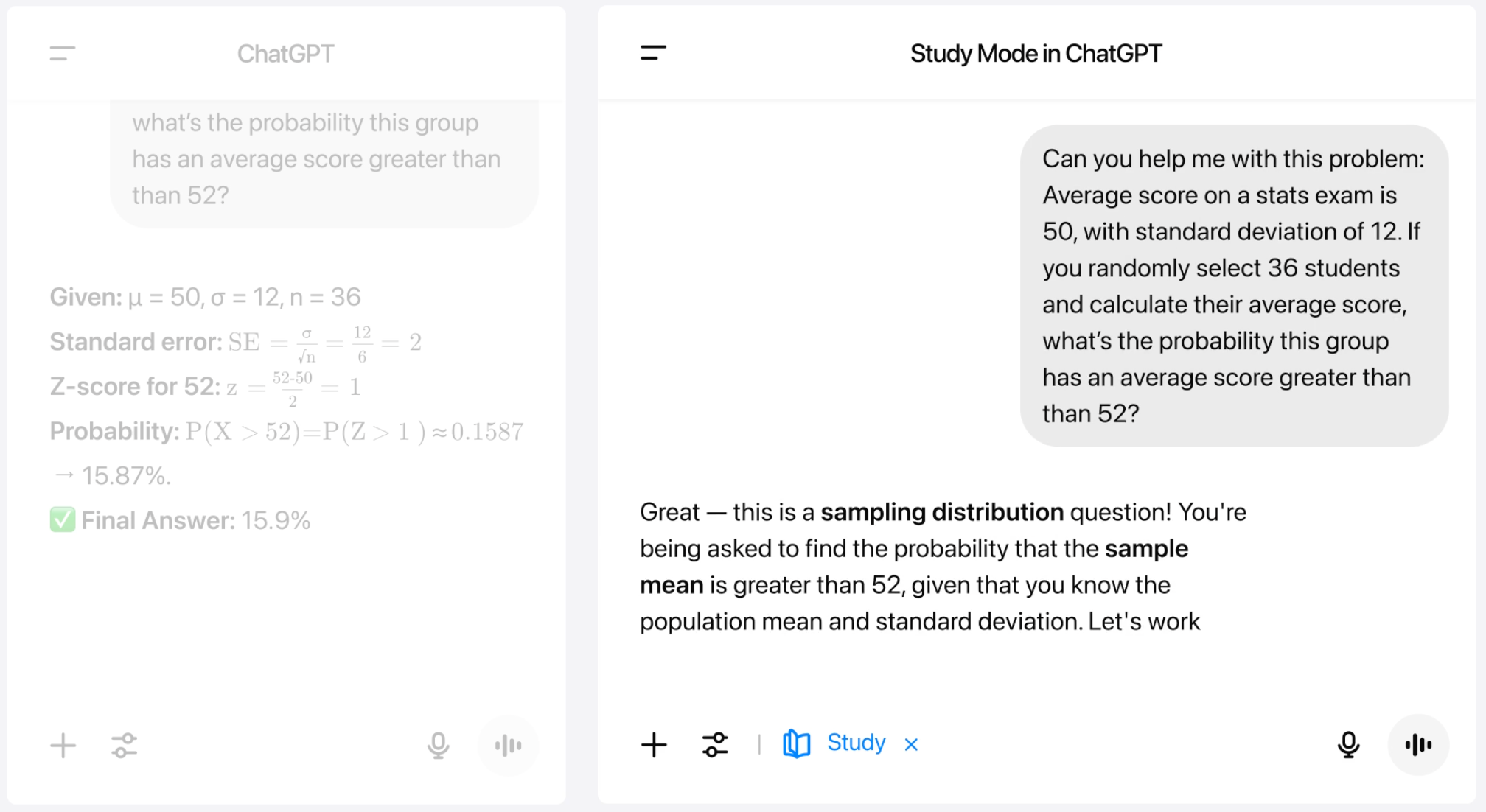The image size is (1486, 812).
Task: Click the 'Given: μ = 50, σ = 12, n = 36' line
Action: coord(205,297)
